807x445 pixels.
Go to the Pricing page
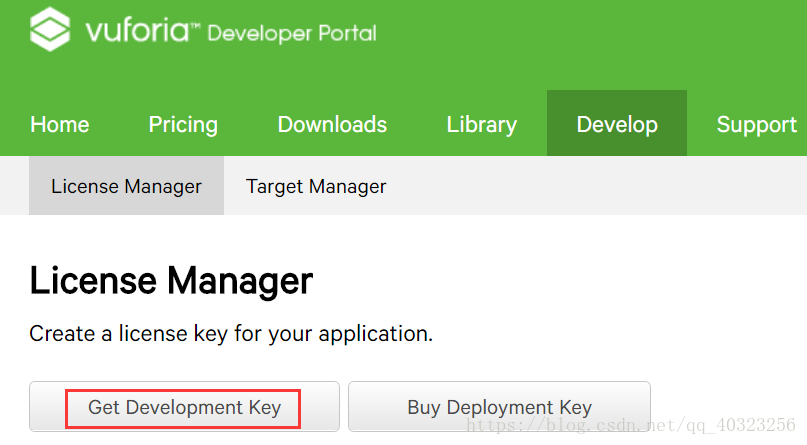[x=183, y=125]
